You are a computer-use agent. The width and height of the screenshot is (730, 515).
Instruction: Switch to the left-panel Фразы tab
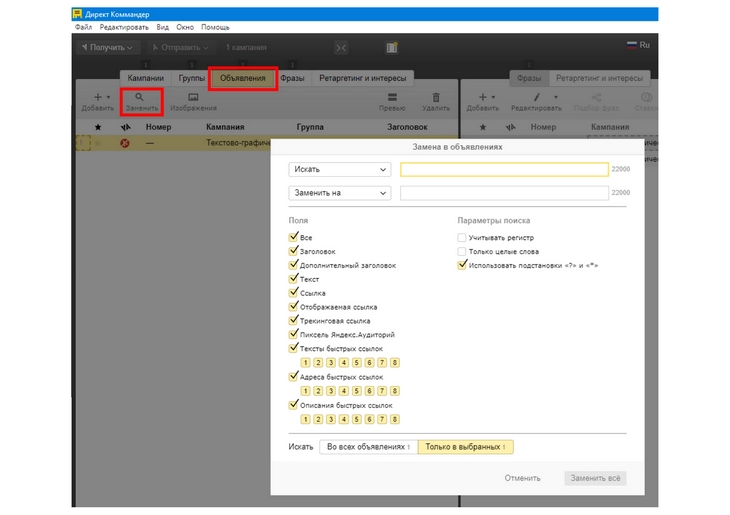pyautogui.click(x=292, y=78)
